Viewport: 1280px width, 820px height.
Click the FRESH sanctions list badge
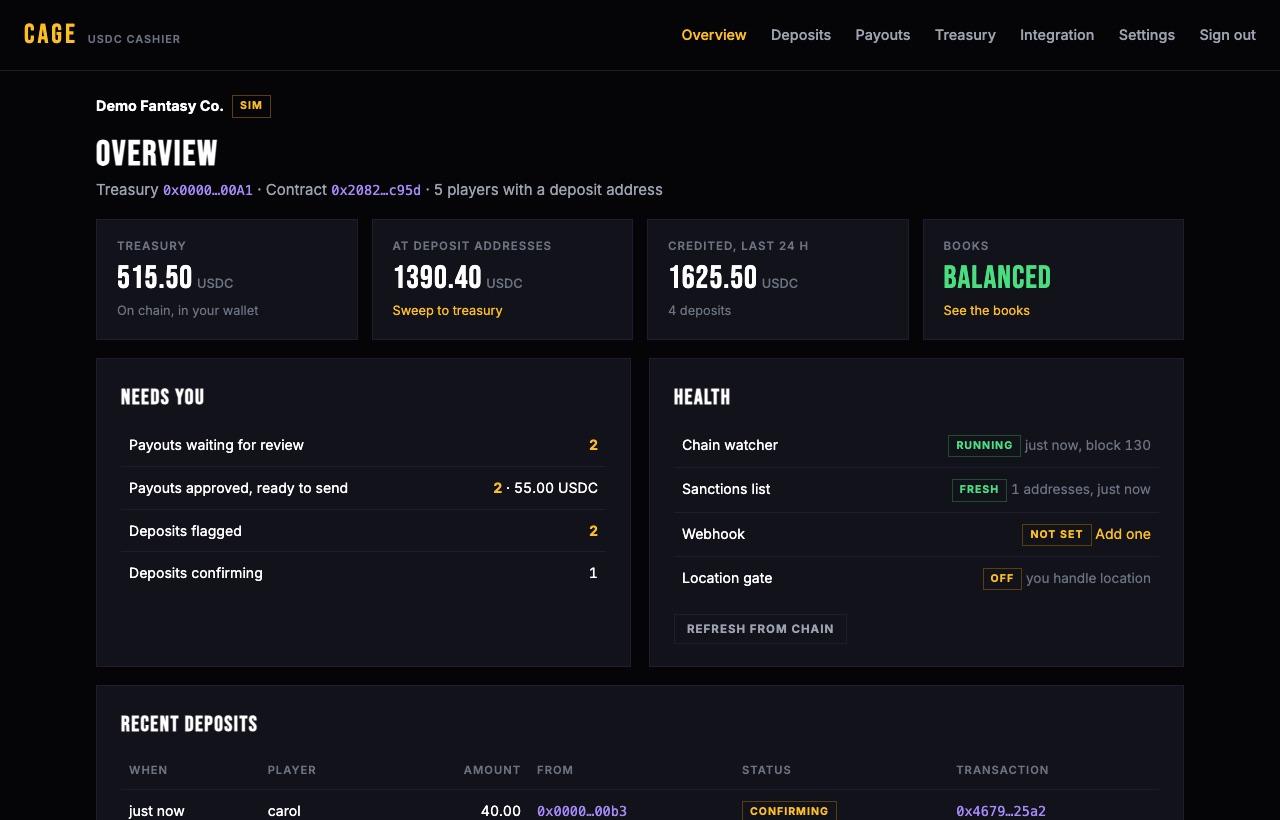979,489
